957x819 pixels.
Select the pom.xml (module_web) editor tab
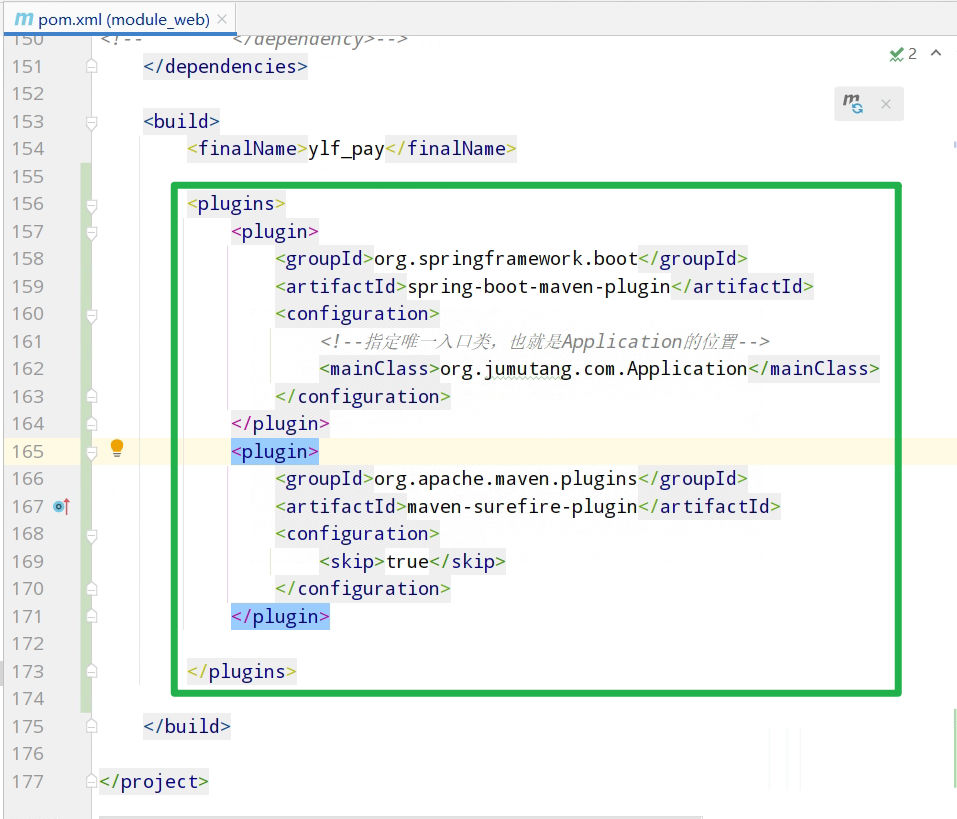point(124,19)
